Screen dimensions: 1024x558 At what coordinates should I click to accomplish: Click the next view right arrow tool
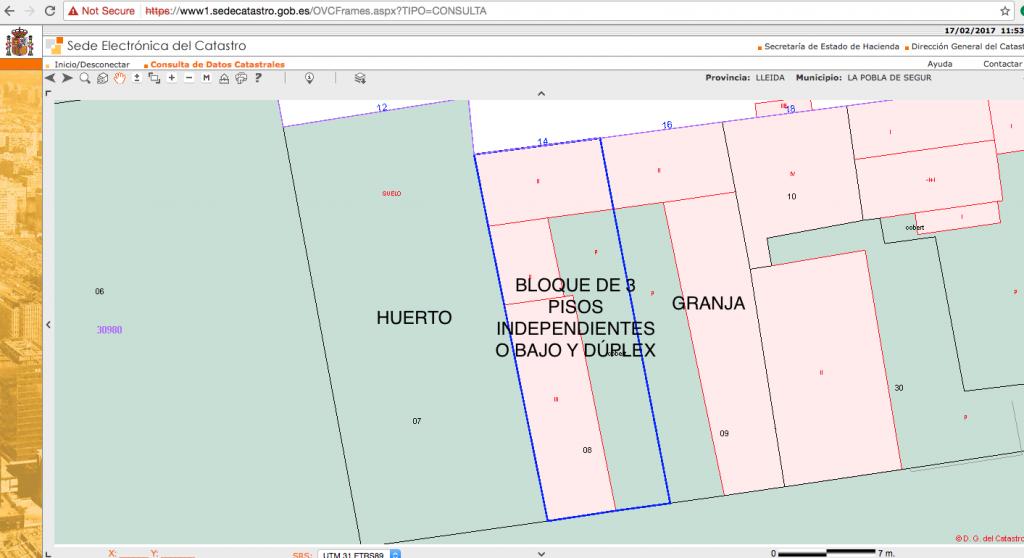(x=67, y=78)
